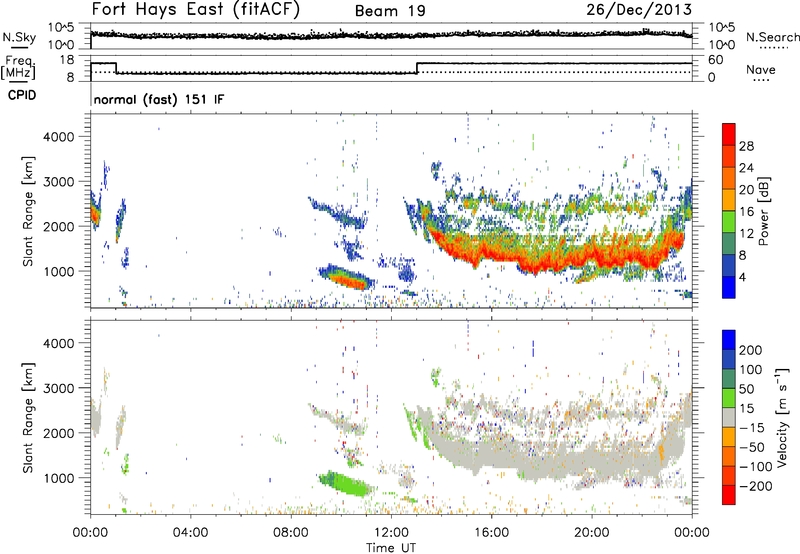Click the '-200' tick on velocity colorbar

pyautogui.click(x=756, y=486)
